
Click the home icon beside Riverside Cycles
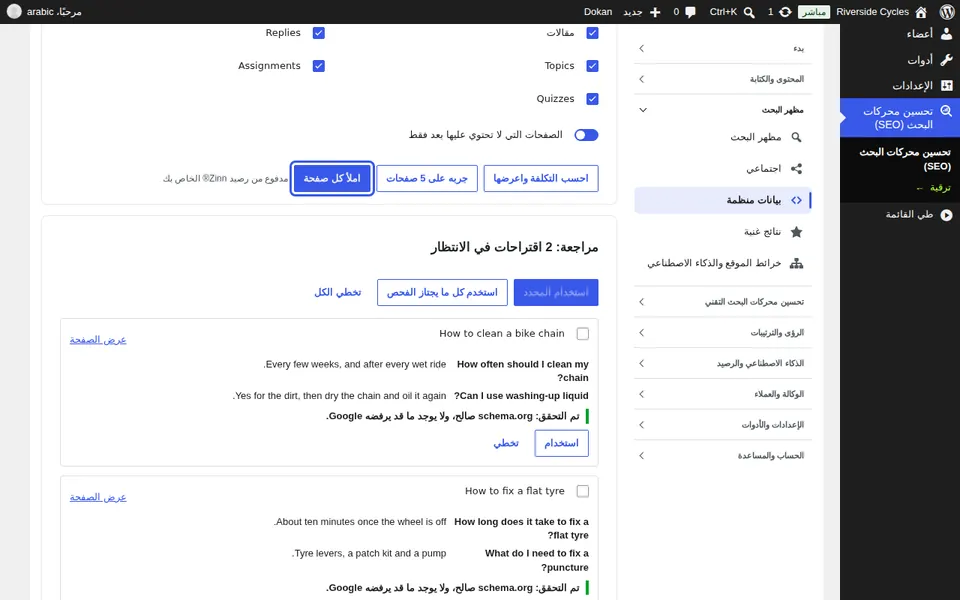(921, 12)
